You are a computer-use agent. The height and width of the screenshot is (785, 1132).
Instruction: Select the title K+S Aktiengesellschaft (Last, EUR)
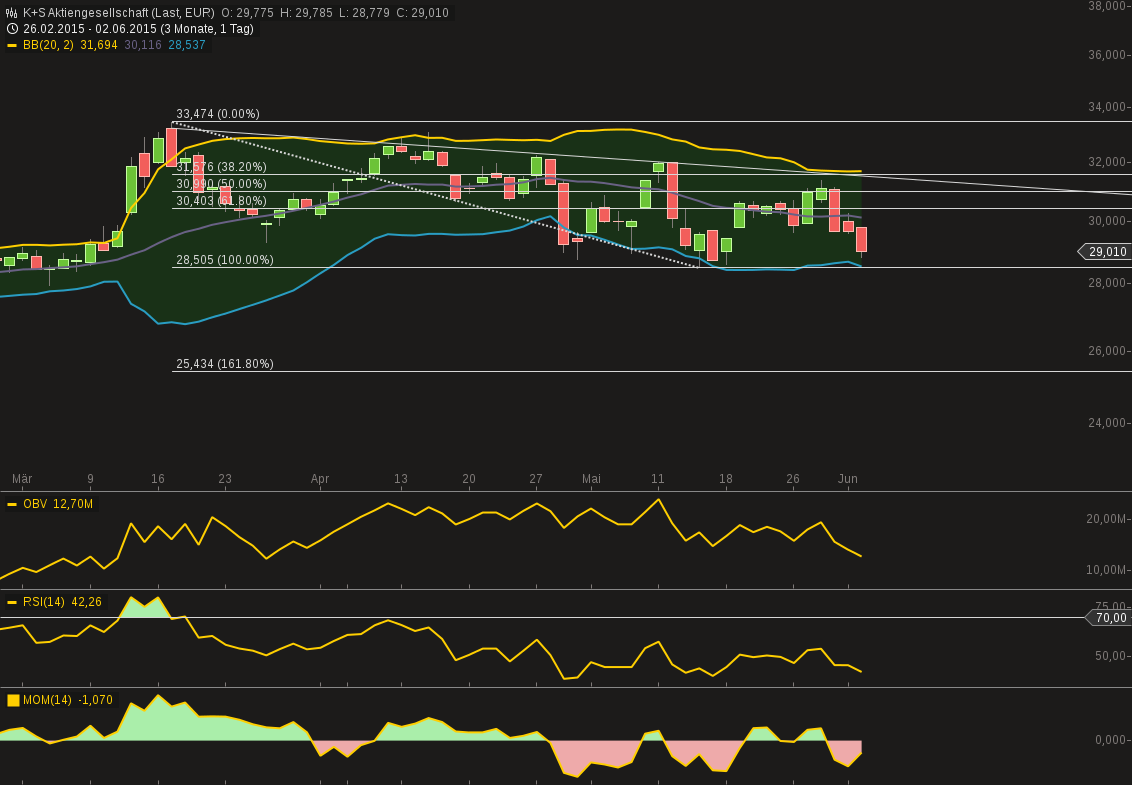pos(118,13)
